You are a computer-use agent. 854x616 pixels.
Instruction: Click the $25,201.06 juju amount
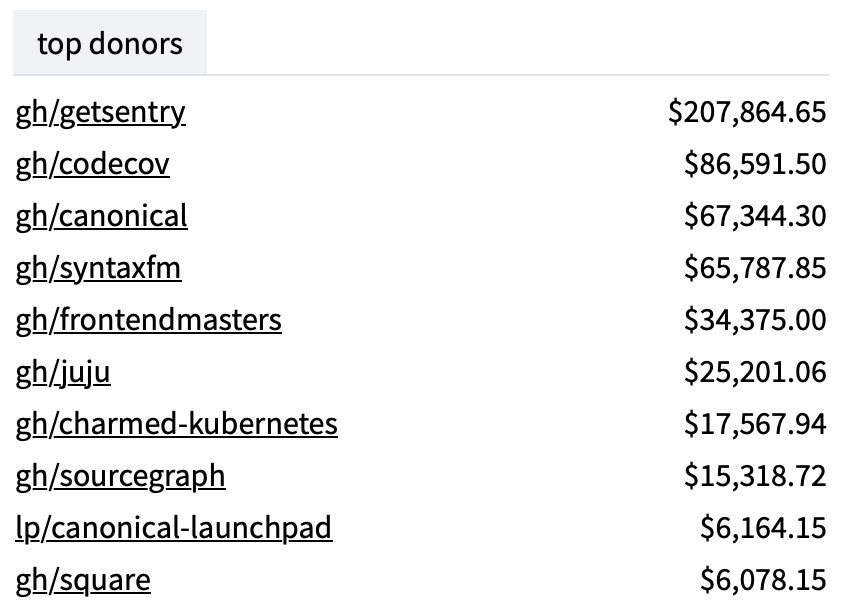tap(755, 372)
